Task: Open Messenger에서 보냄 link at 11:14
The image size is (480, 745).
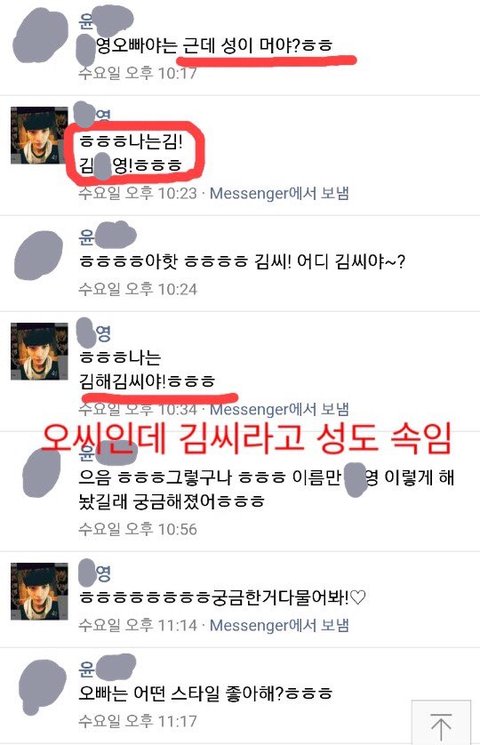Action: click(279, 625)
